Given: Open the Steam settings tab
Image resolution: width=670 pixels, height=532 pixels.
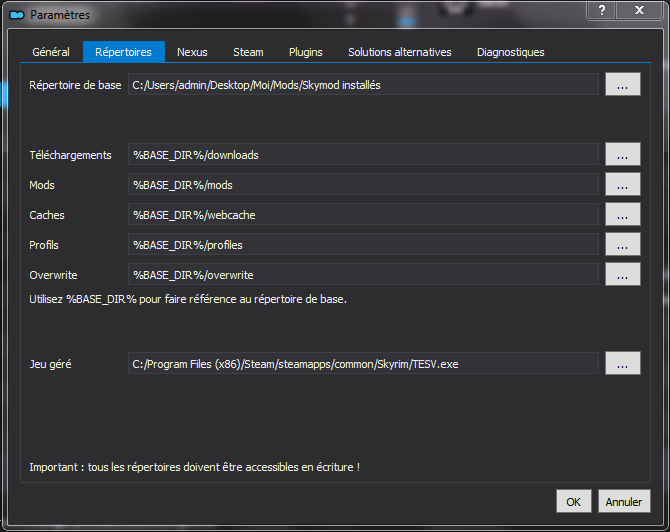Looking at the screenshot, I should pyautogui.click(x=248, y=52).
